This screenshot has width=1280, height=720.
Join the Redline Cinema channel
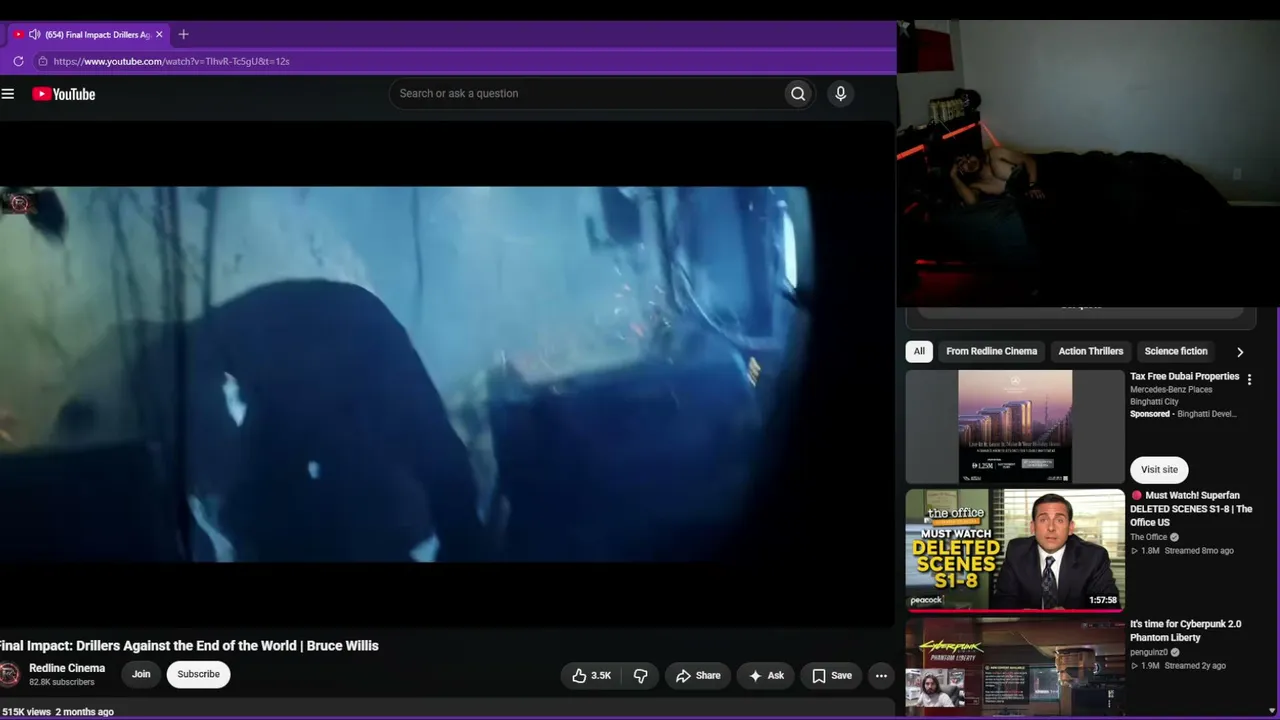141,674
